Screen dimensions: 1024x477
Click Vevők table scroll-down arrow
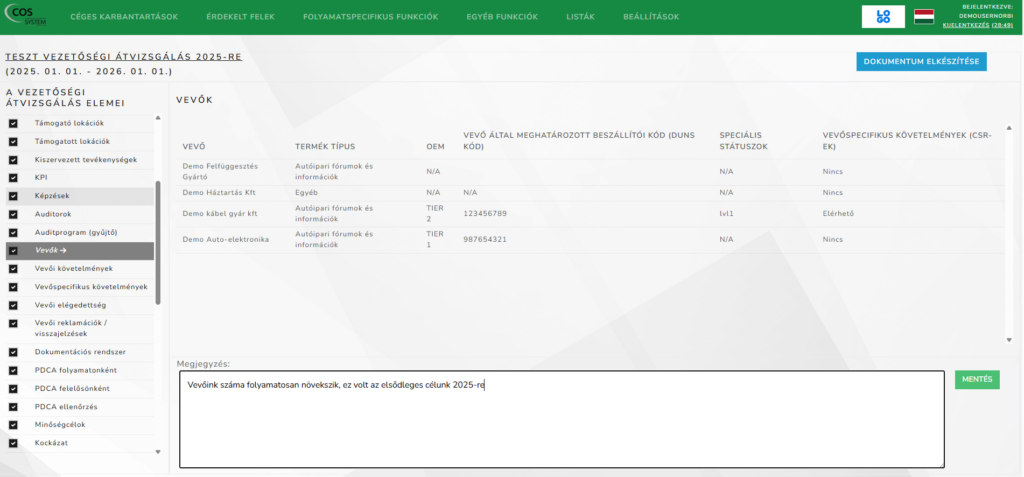click(x=1009, y=340)
